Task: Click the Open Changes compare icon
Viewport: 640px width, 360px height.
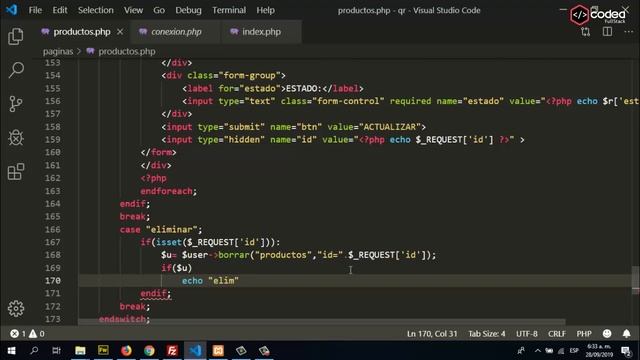Action: (x=586, y=32)
